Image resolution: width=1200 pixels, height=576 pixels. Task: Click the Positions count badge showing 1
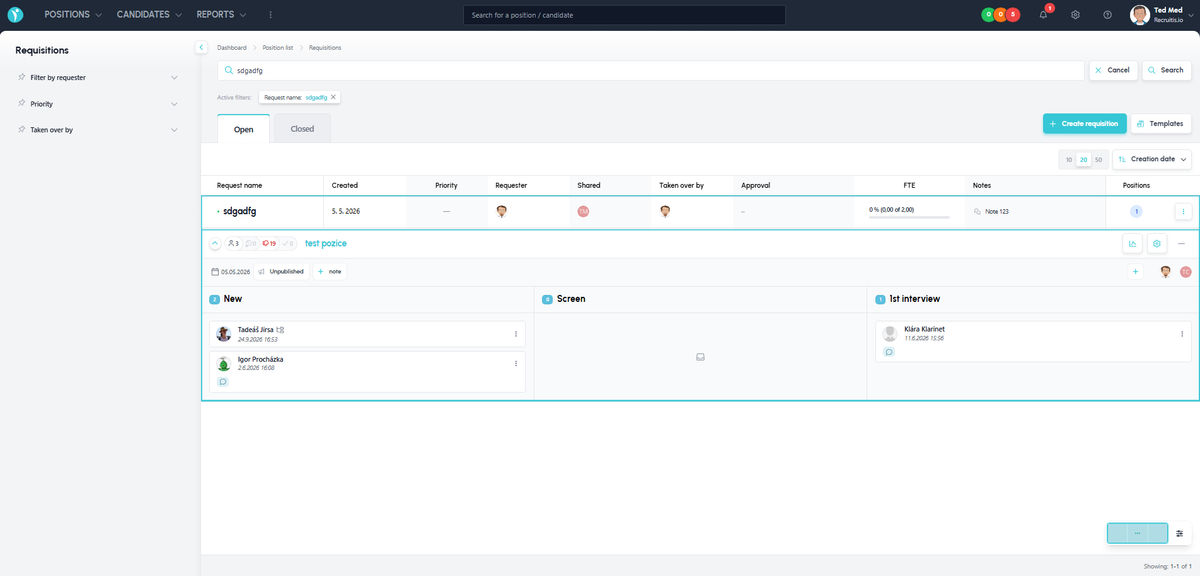point(1136,212)
